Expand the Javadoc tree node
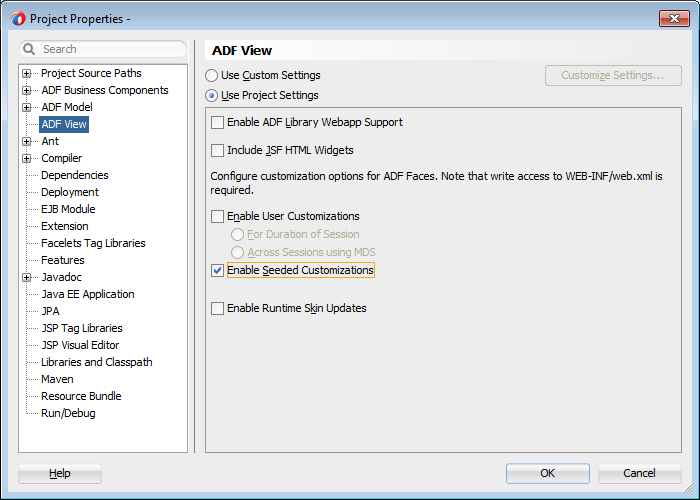Screen dimensions: 700x500 tap(27, 277)
